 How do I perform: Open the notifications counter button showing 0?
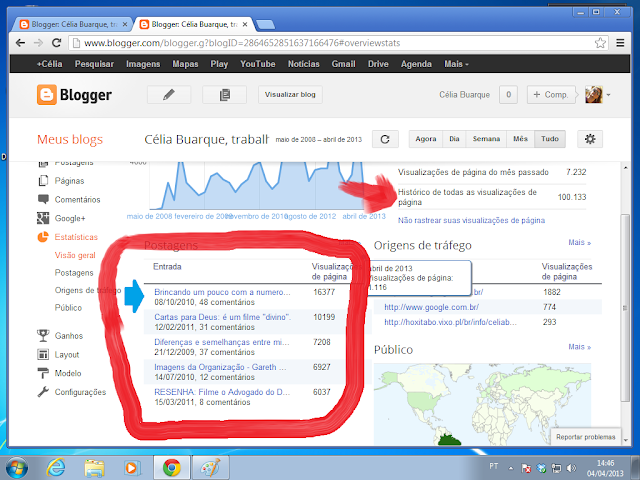pyautogui.click(x=509, y=95)
